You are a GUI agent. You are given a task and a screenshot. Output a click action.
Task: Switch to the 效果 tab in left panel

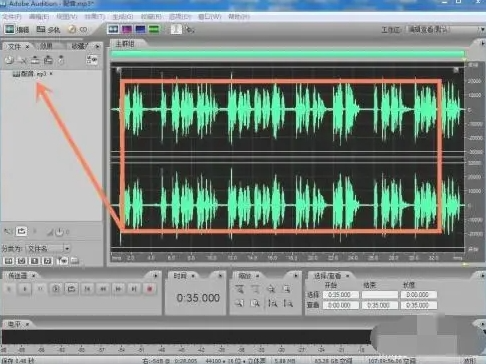[x=47, y=46]
